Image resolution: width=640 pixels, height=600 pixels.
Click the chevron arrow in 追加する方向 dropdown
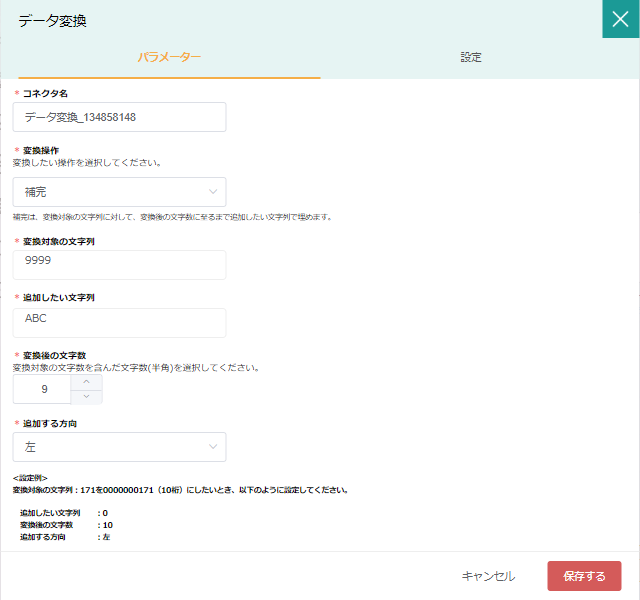[213, 447]
